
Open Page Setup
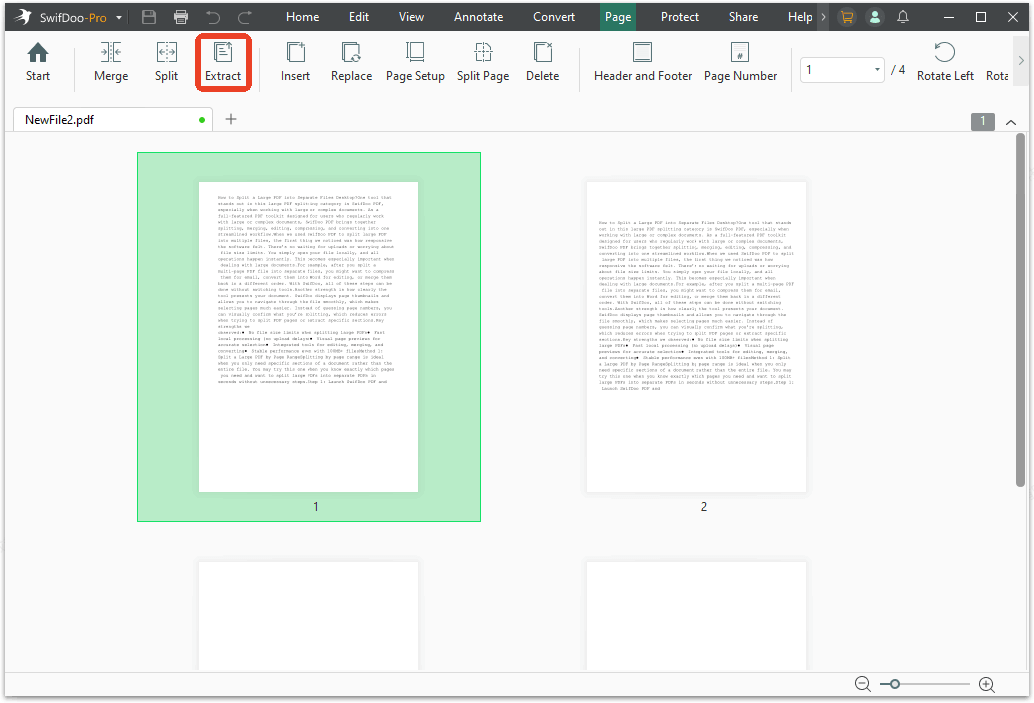click(414, 63)
